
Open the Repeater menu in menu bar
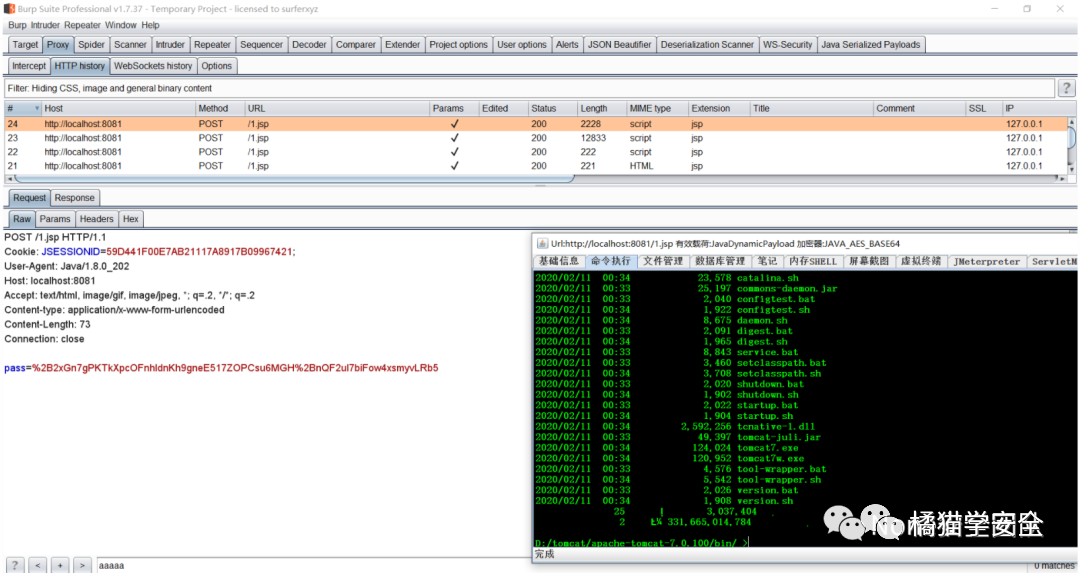(x=83, y=25)
